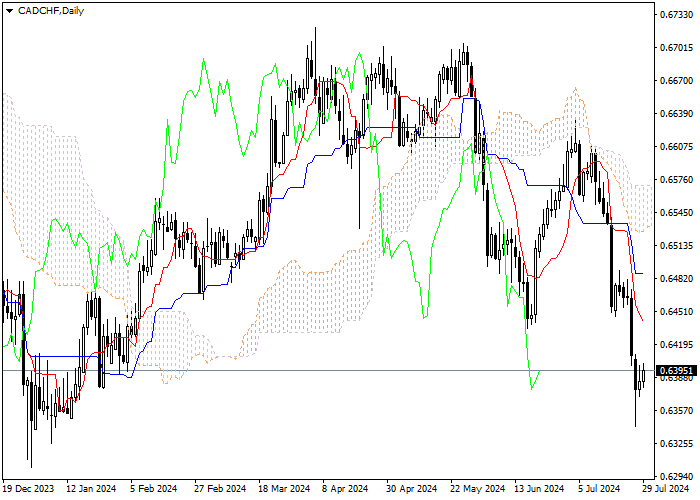Click the 0.66390 price axis label
This screenshot has height=500, width=700.
tap(677, 114)
